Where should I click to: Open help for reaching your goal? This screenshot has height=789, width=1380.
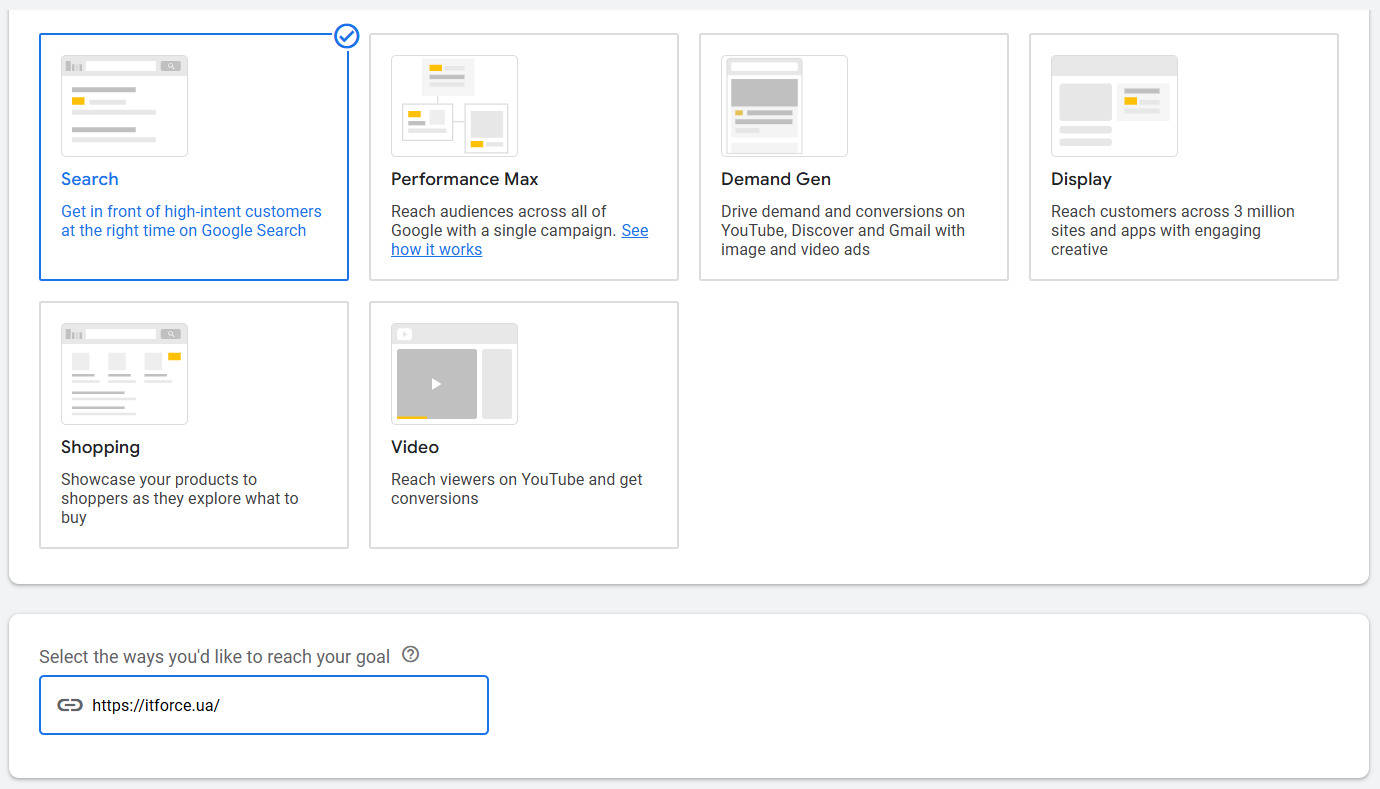tap(410, 656)
